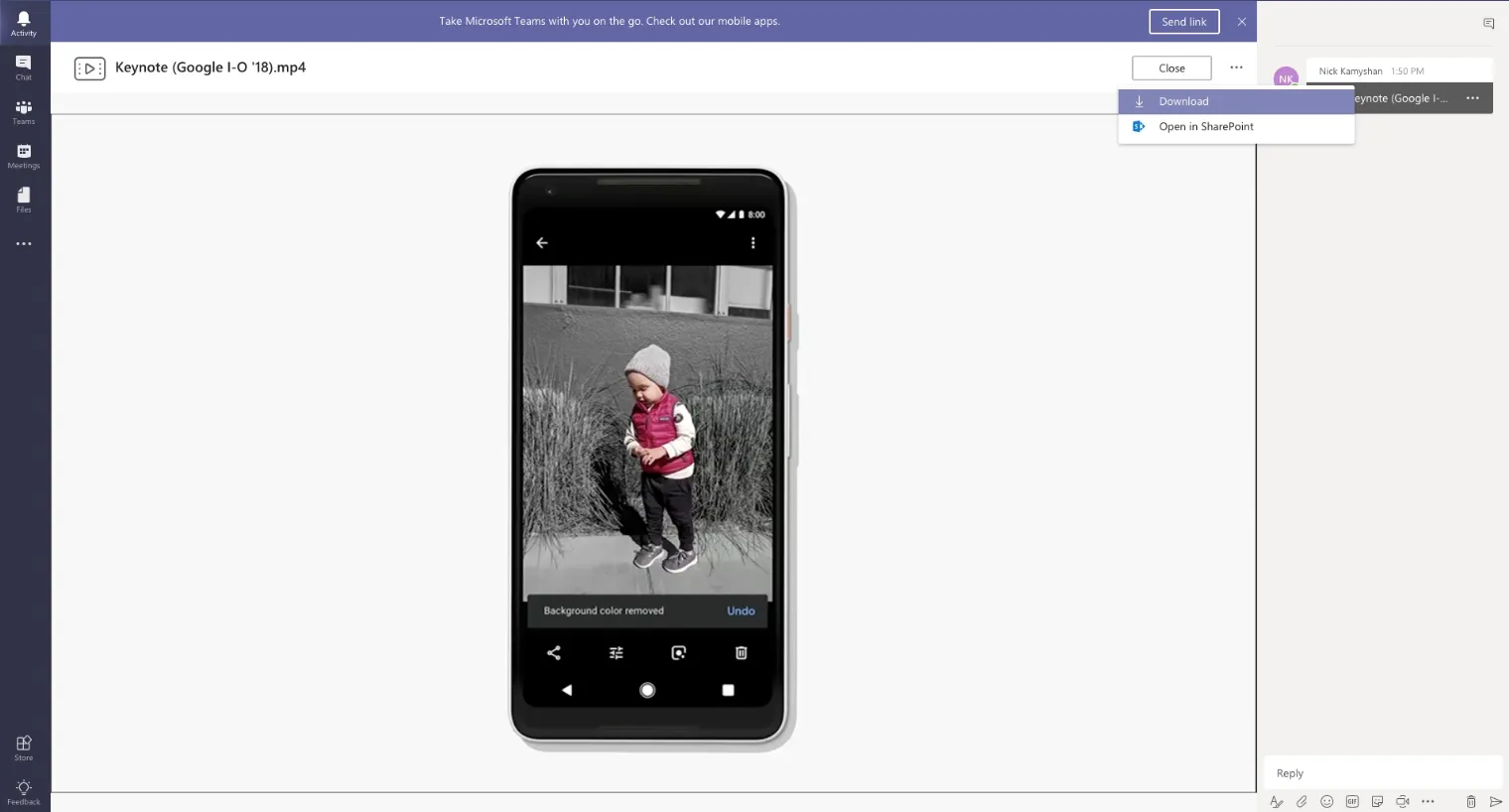Screen dimensions: 1509x812
Task: Choose Open in SharePoint
Action: click(1205, 126)
